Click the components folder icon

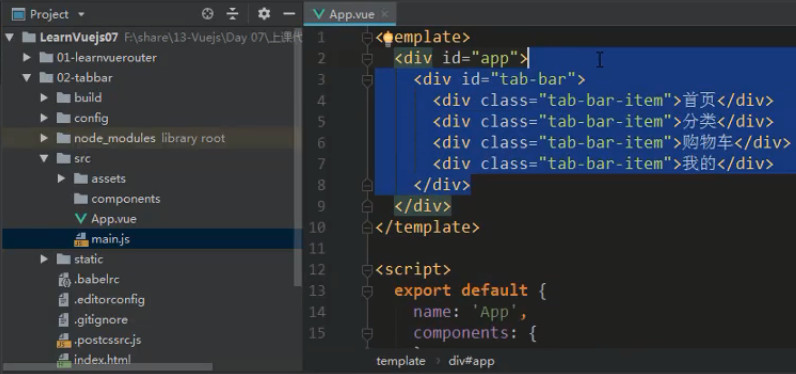[81, 199]
